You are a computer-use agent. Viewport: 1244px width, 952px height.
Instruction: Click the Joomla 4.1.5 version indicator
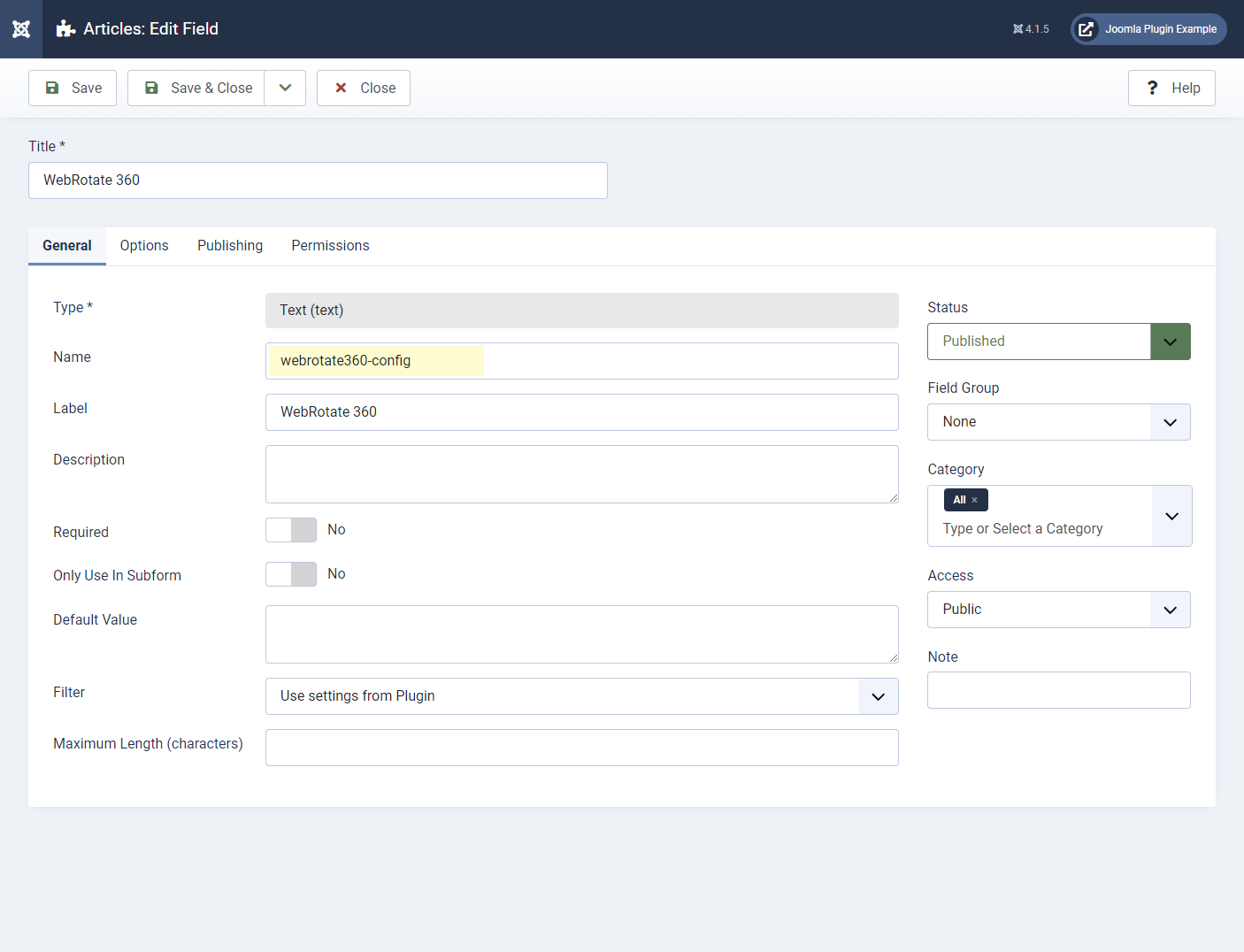tap(1031, 29)
